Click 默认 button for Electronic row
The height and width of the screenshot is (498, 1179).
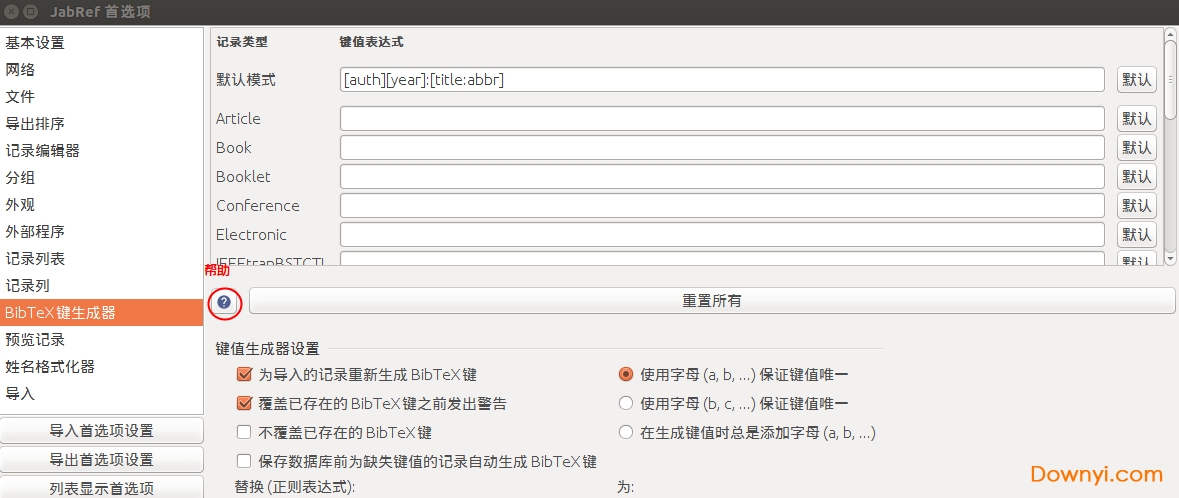(x=1136, y=235)
